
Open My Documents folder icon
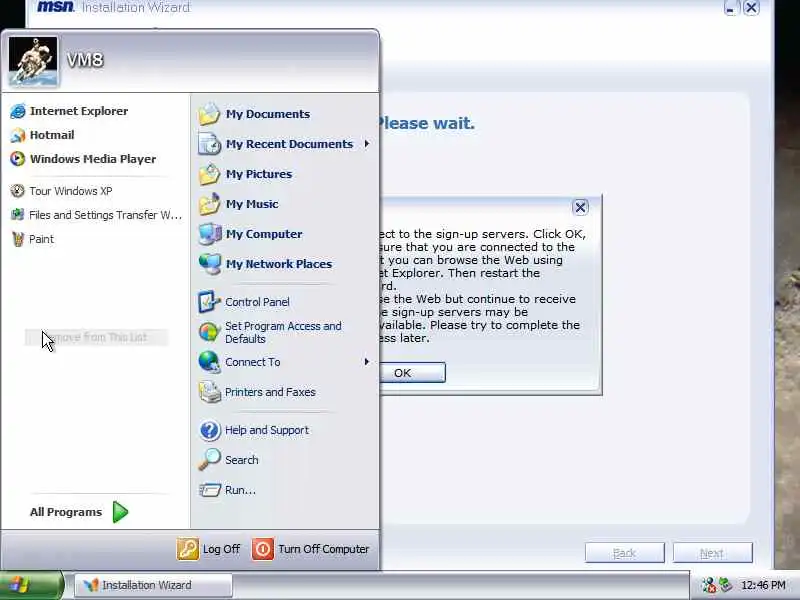[209, 114]
